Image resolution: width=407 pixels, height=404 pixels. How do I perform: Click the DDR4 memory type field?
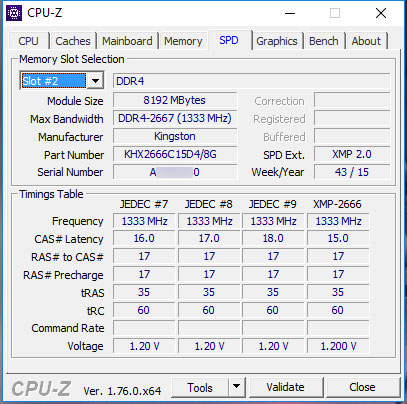(x=252, y=81)
